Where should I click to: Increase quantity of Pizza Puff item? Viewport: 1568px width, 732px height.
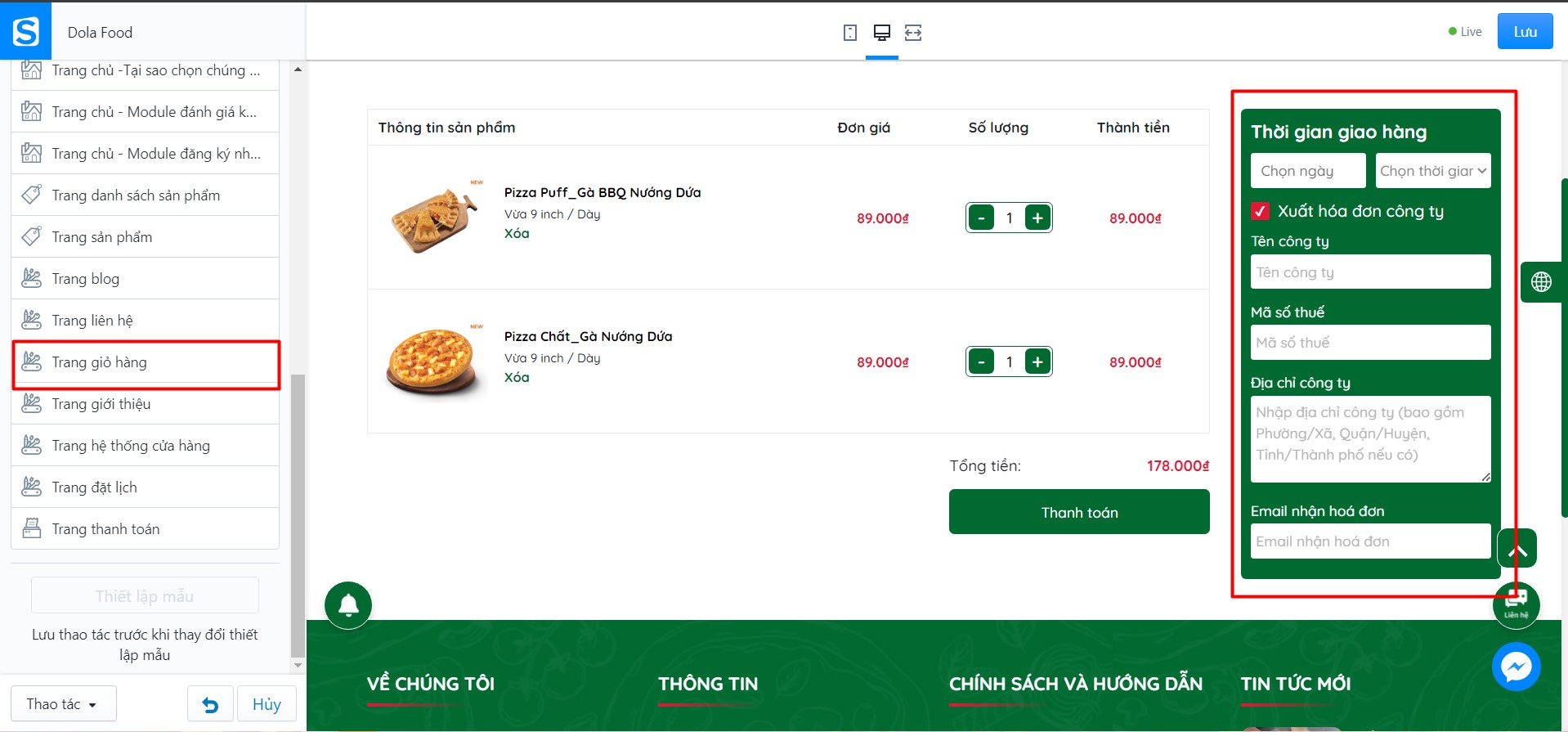click(1037, 218)
